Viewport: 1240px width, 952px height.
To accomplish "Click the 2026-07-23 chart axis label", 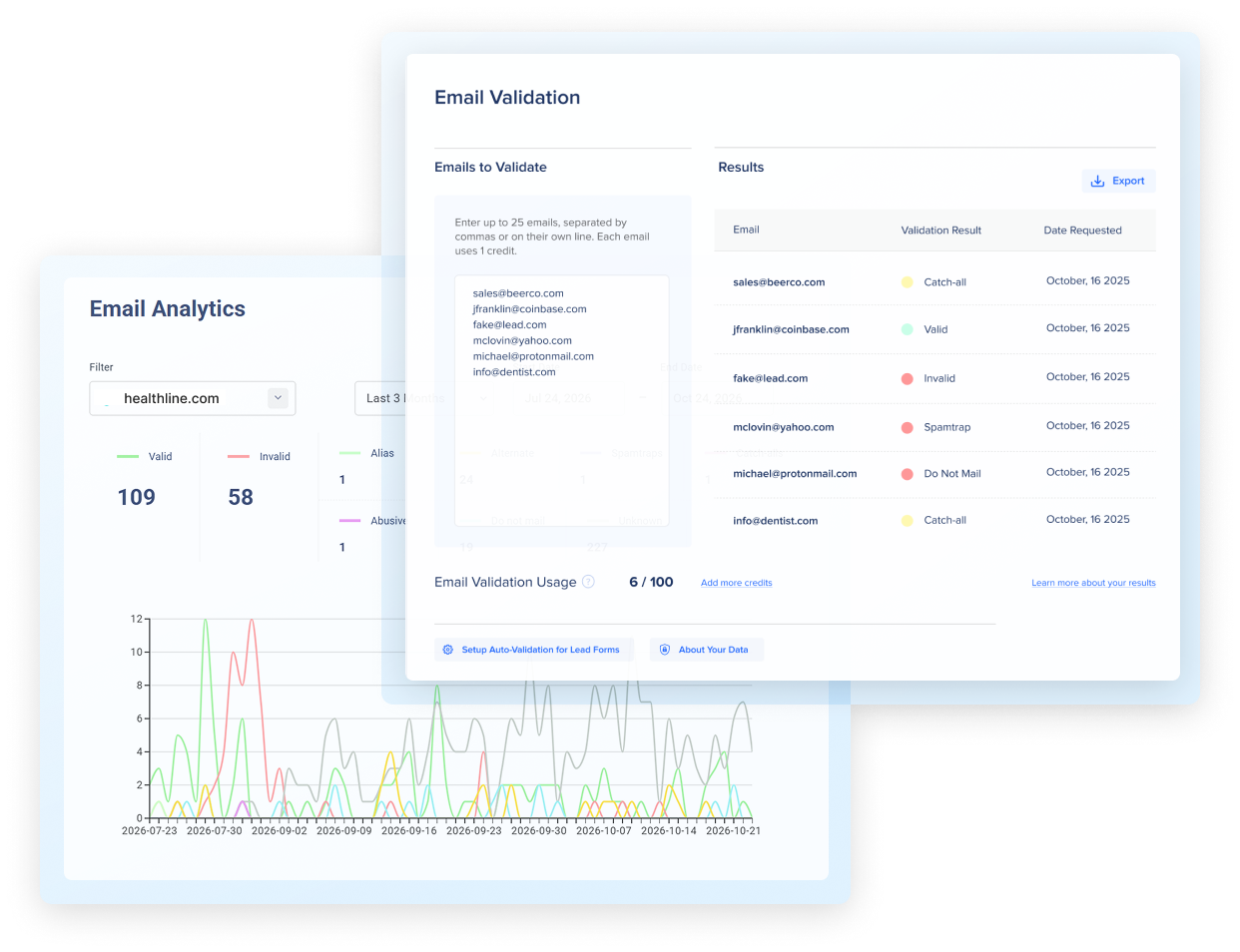I will [x=150, y=830].
